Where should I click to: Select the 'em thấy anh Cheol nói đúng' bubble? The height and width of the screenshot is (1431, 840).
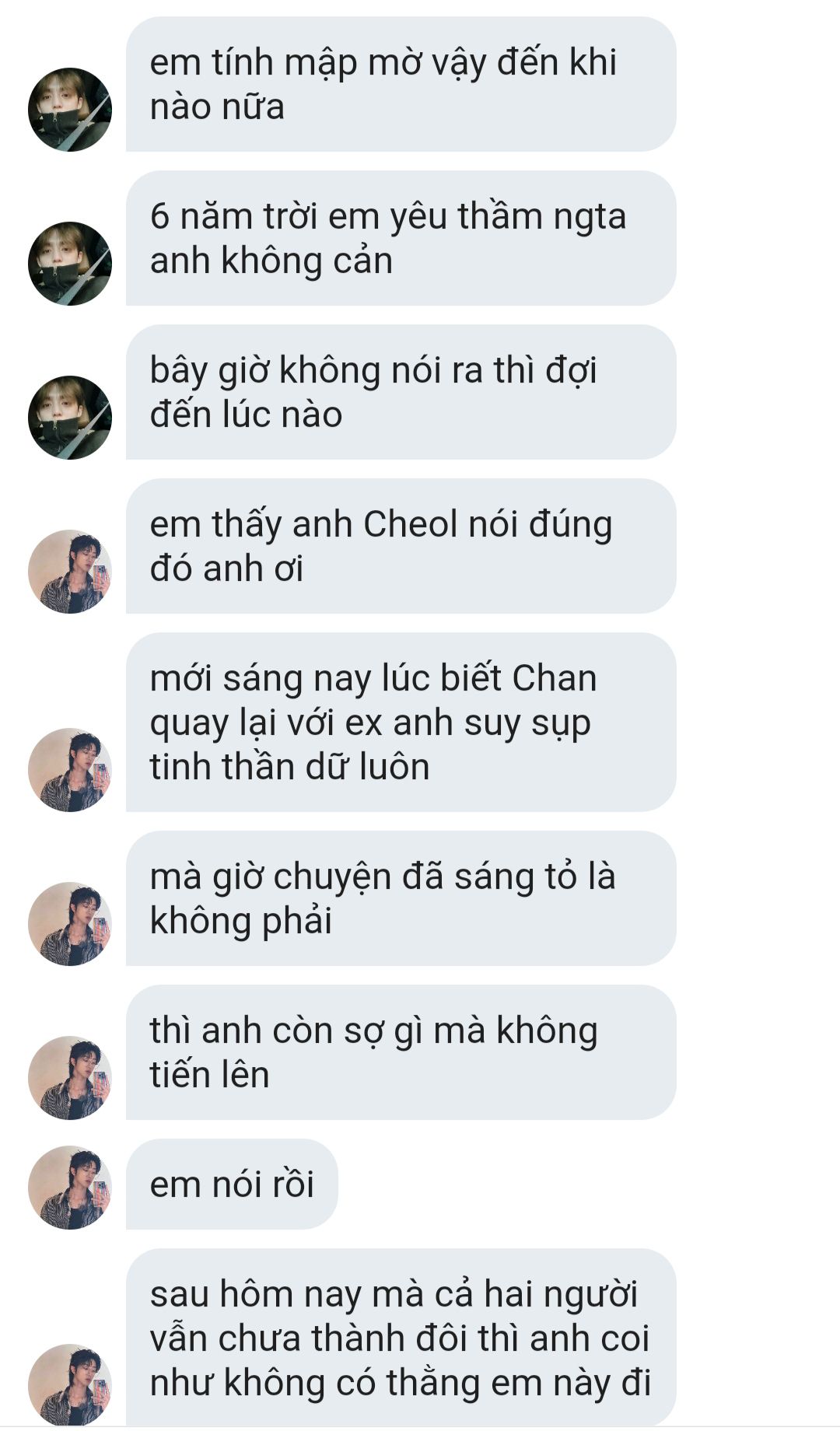pos(401,546)
